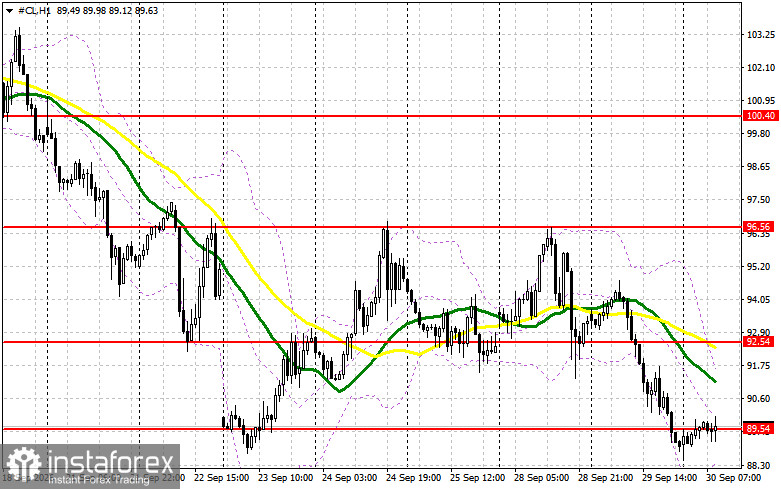Select the 100.40 red price level label
Image resolution: width=781 pixels, height=489 pixels.
(x=761, y=116)
